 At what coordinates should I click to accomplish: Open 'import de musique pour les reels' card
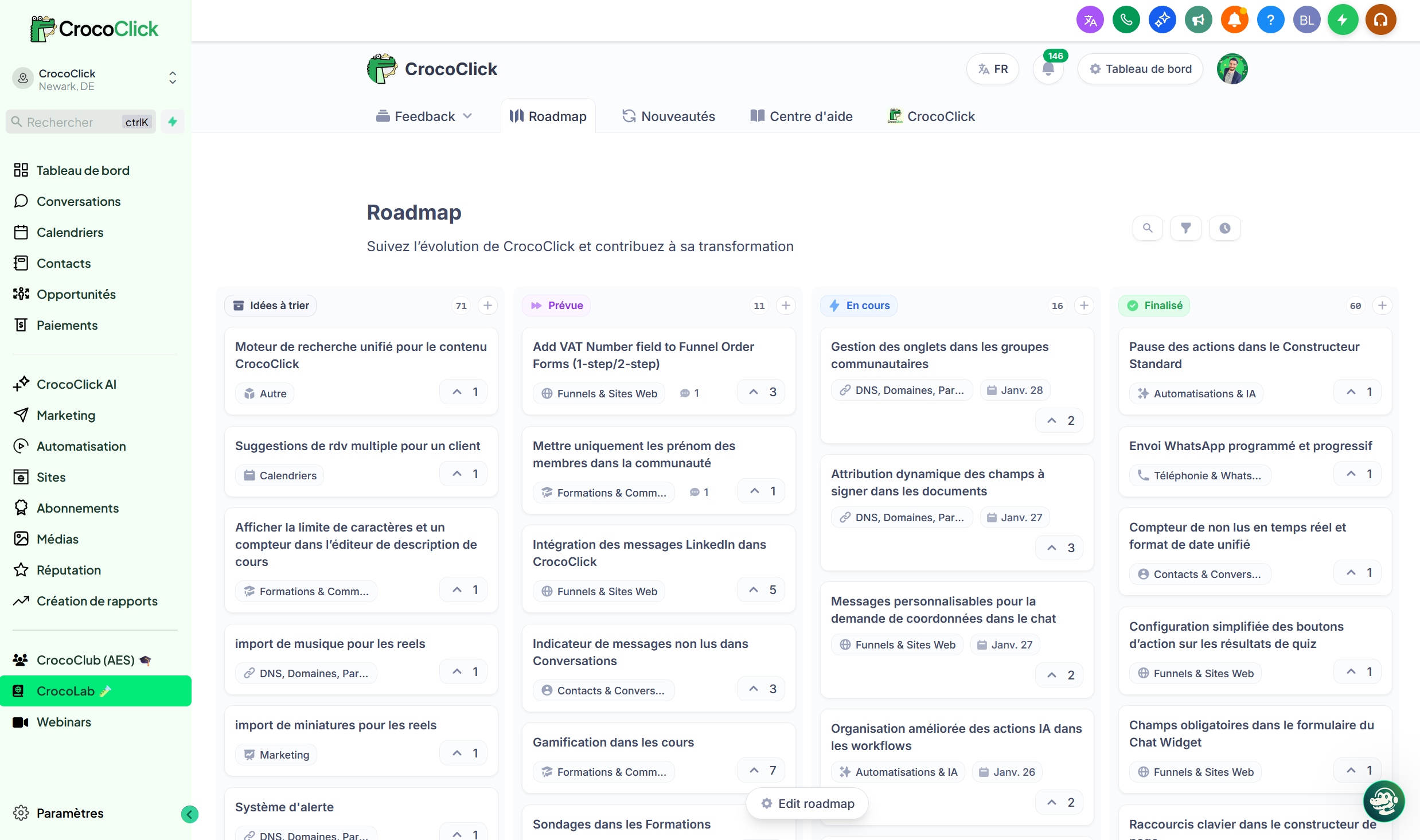[361, 659]
